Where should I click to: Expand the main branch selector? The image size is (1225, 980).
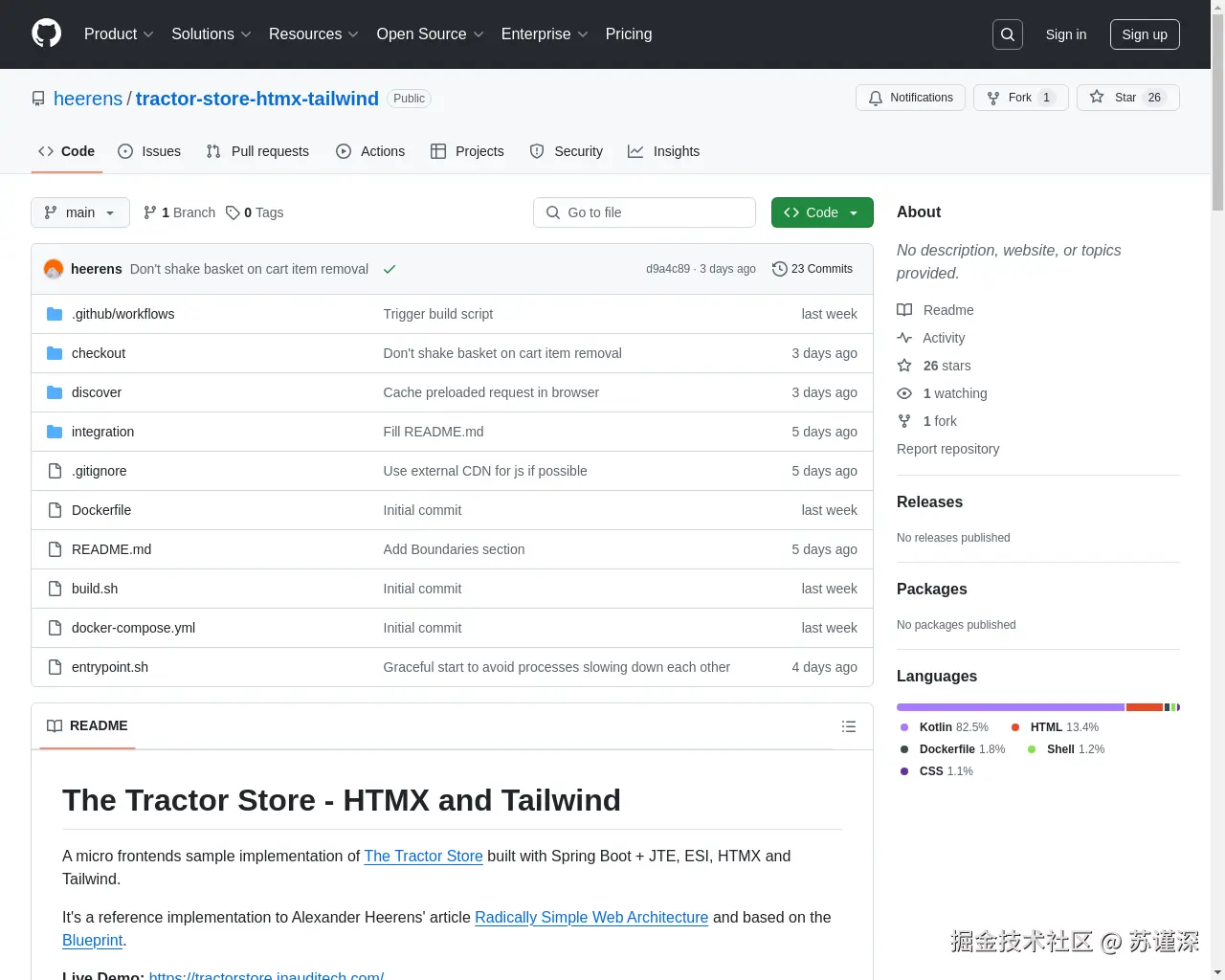[79, 212]
